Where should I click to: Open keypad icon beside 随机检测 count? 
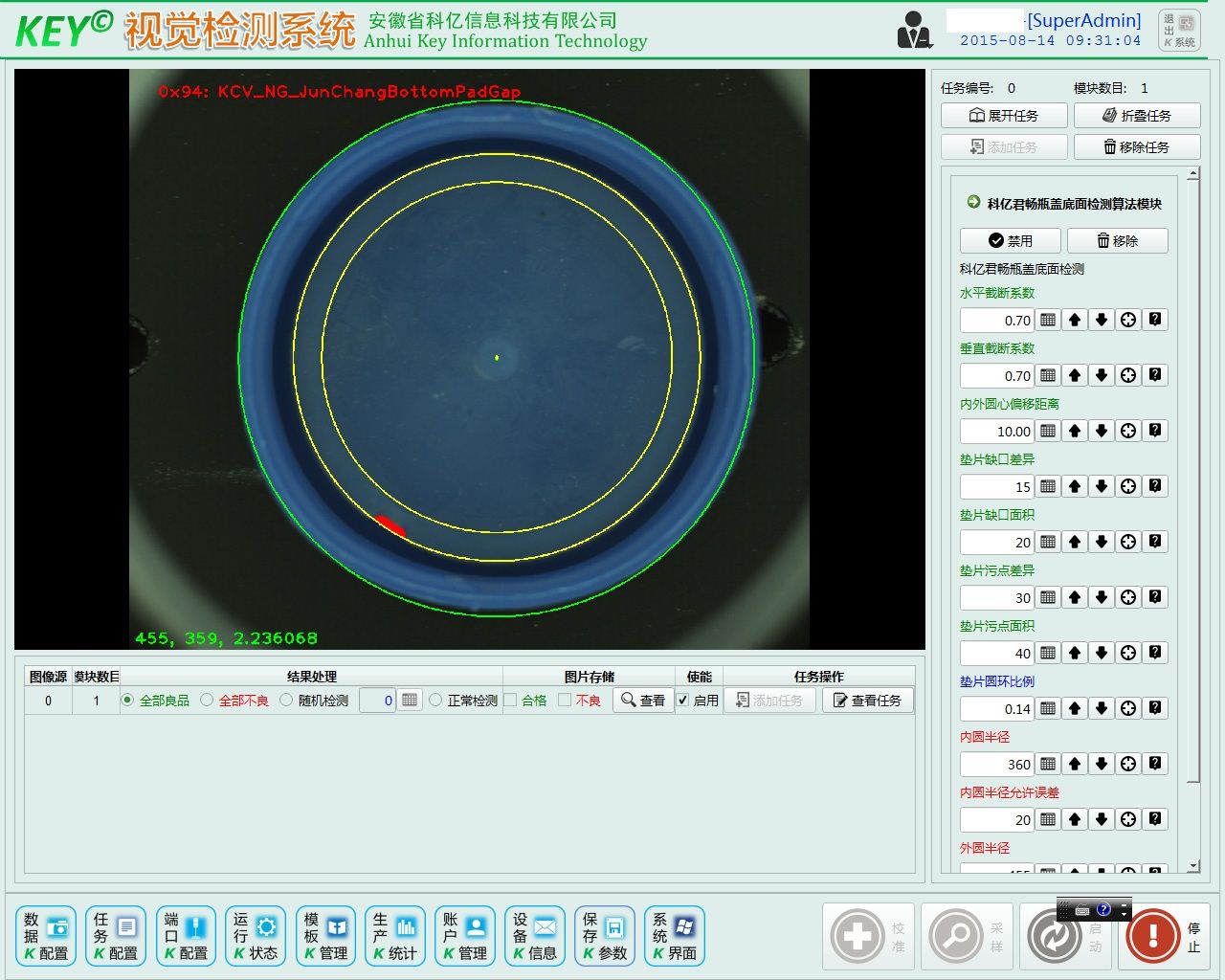point(410,701)
